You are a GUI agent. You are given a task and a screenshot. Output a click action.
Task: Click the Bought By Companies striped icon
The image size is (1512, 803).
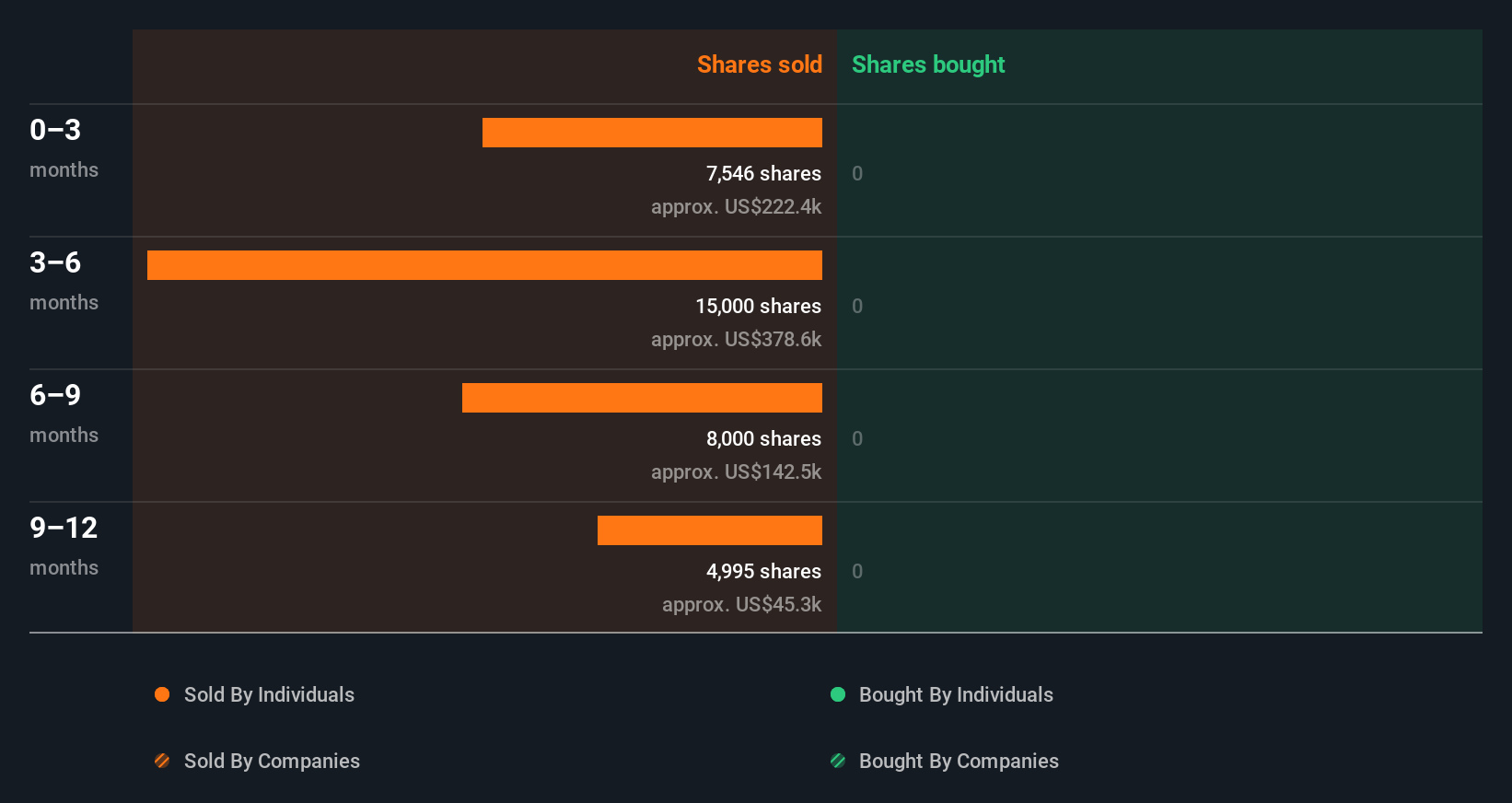pyautogui.click(x=838, y=761)
